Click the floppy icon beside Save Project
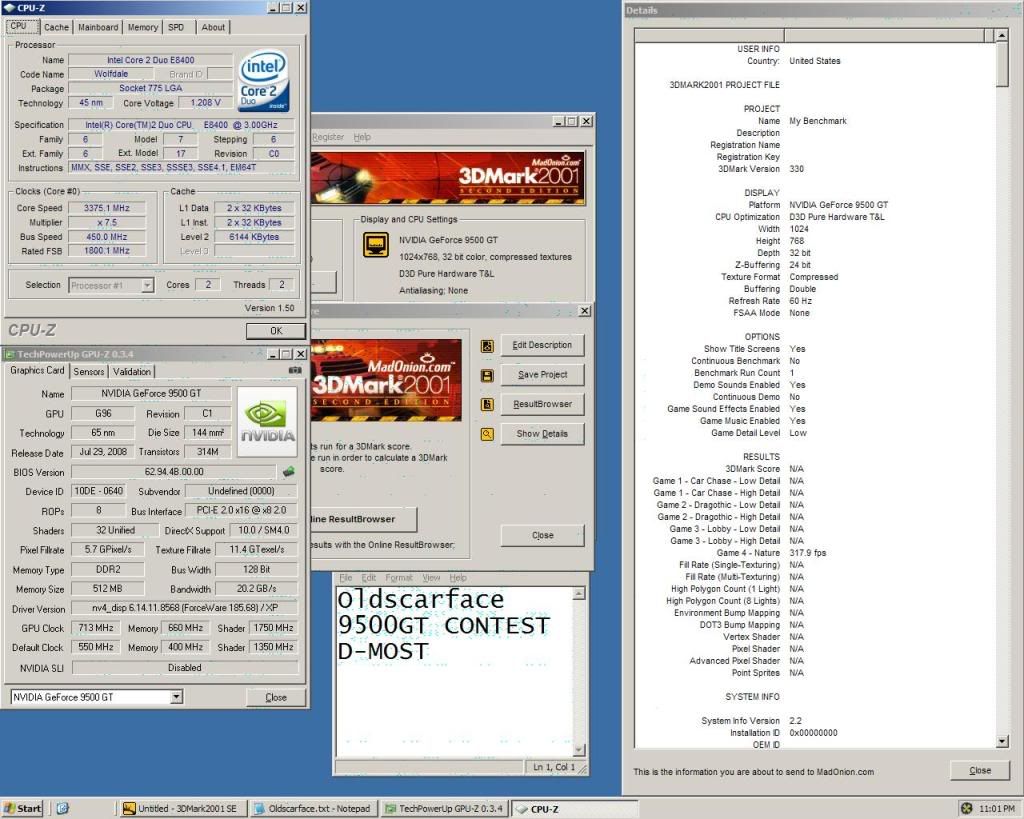Screen dimensions: 1024x819 click(x=487, y=376)
